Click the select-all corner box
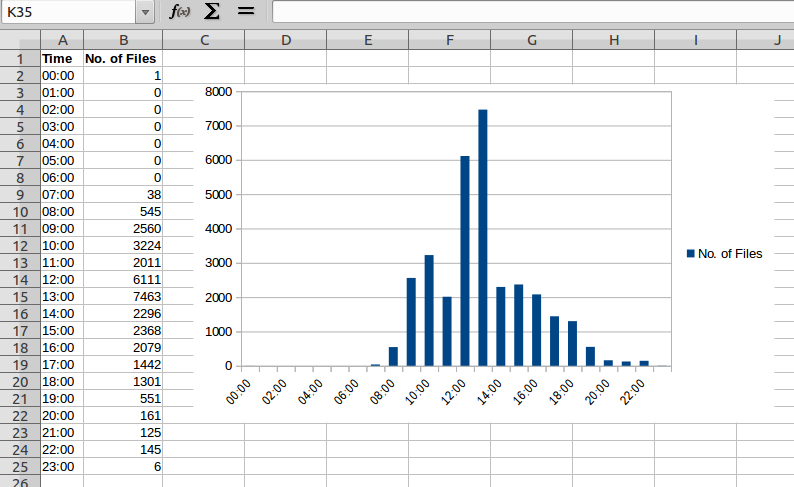 [x=20, y=40]
